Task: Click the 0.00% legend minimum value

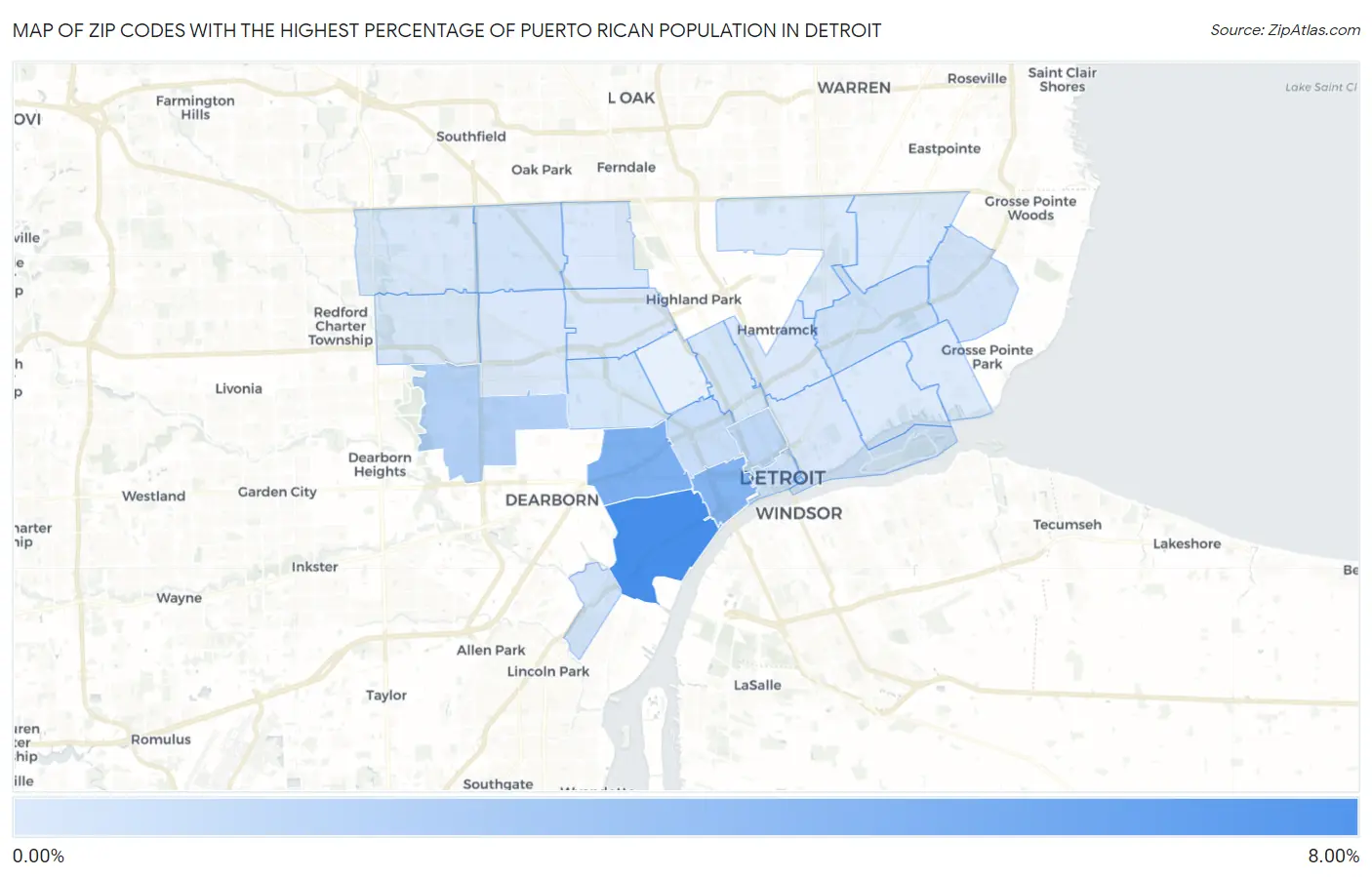Action: coord(38,857)
